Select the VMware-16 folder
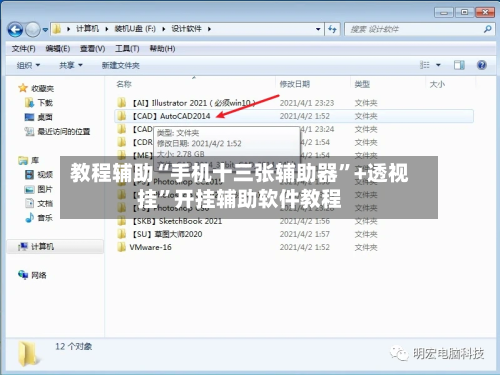This screenshot has height=375, width=500. point(150,247)
